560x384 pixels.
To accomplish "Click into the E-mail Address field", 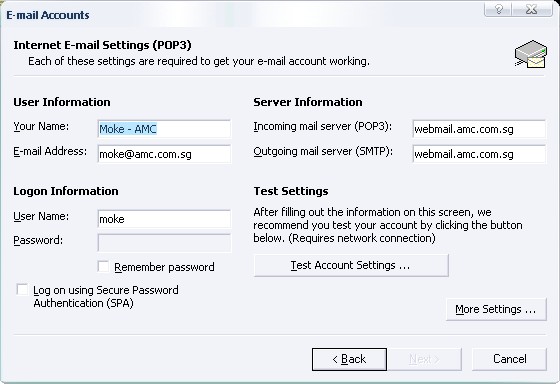I will point(164,154).
